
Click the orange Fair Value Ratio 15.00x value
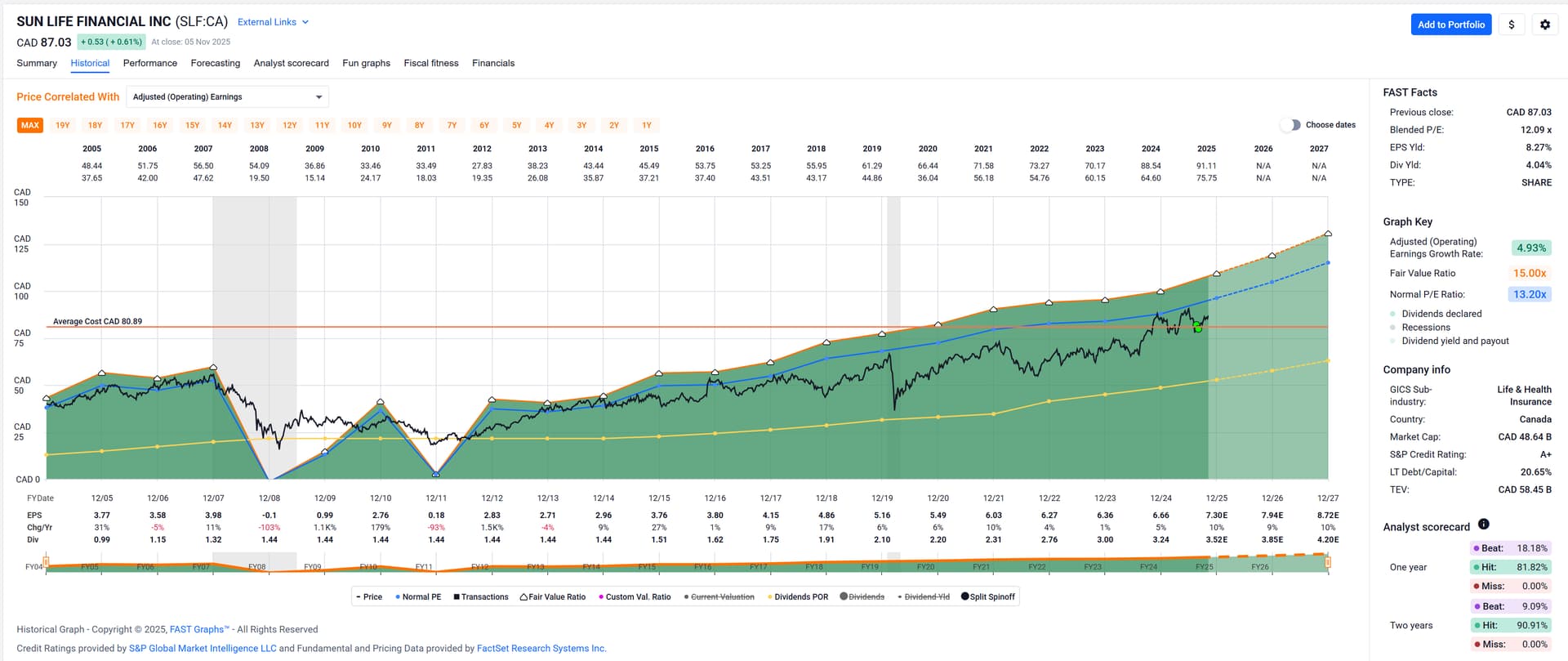[x=1529, y=274]
